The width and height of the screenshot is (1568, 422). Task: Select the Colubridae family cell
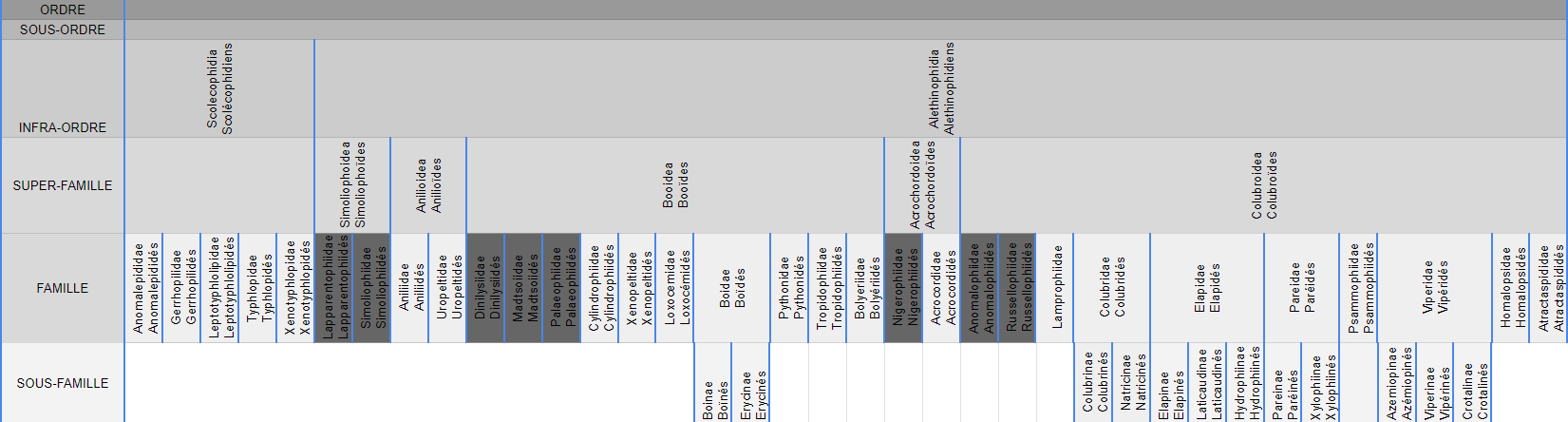1112,288
